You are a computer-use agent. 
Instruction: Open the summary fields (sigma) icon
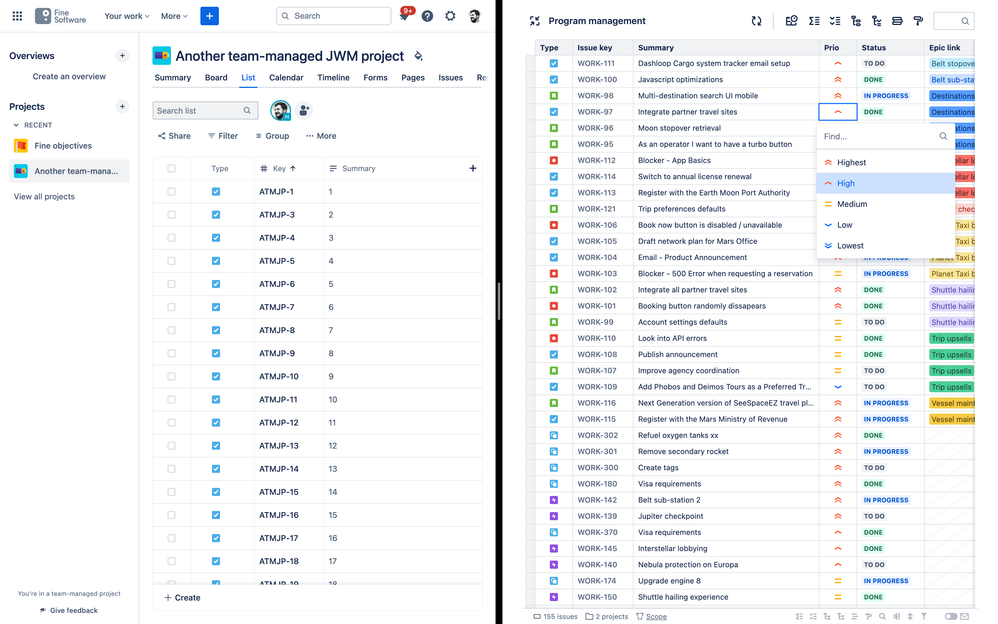point(813,21)
